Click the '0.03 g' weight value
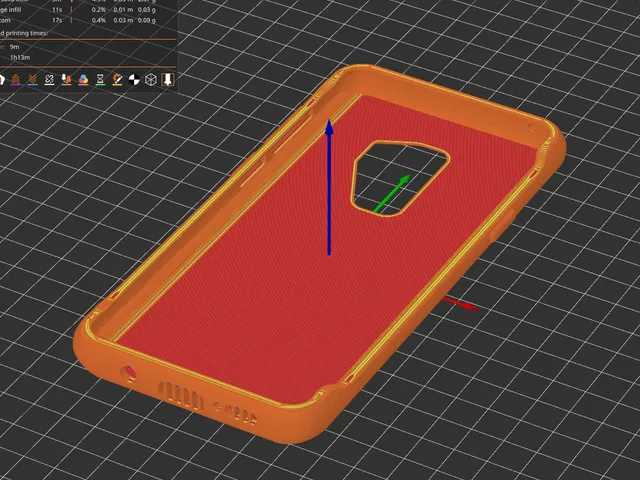Viewport: 640px width, 480px height. (146, 9)
